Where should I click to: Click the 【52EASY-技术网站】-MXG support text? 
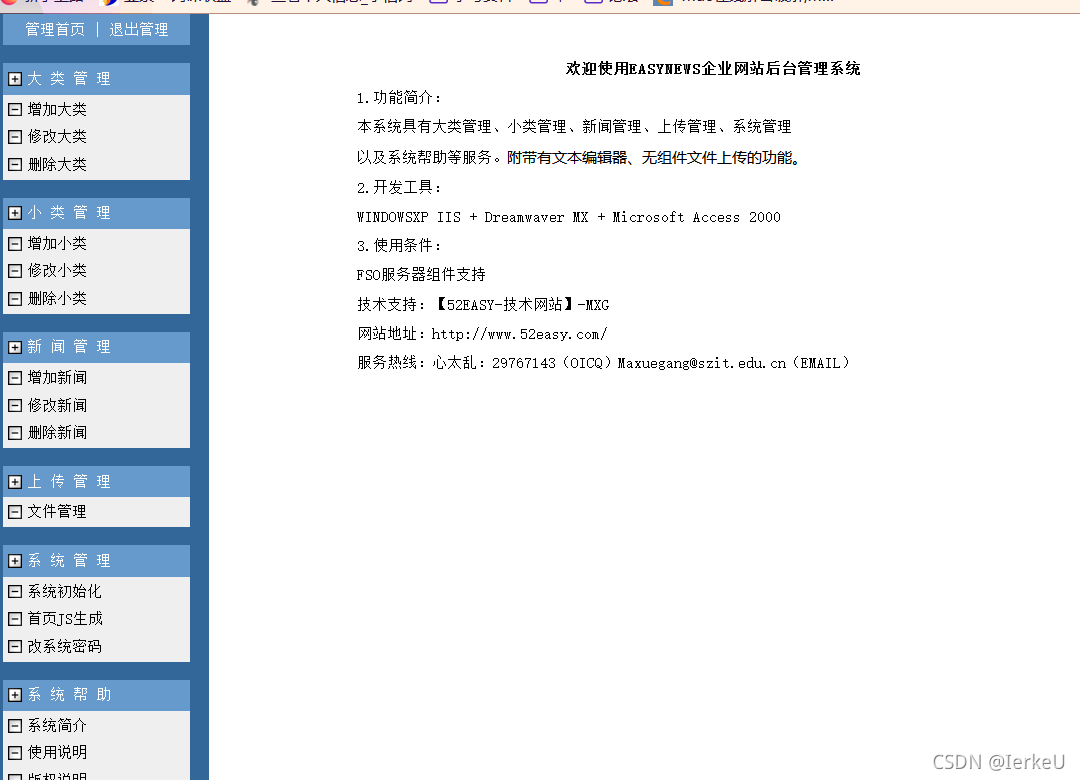(521, 305)
